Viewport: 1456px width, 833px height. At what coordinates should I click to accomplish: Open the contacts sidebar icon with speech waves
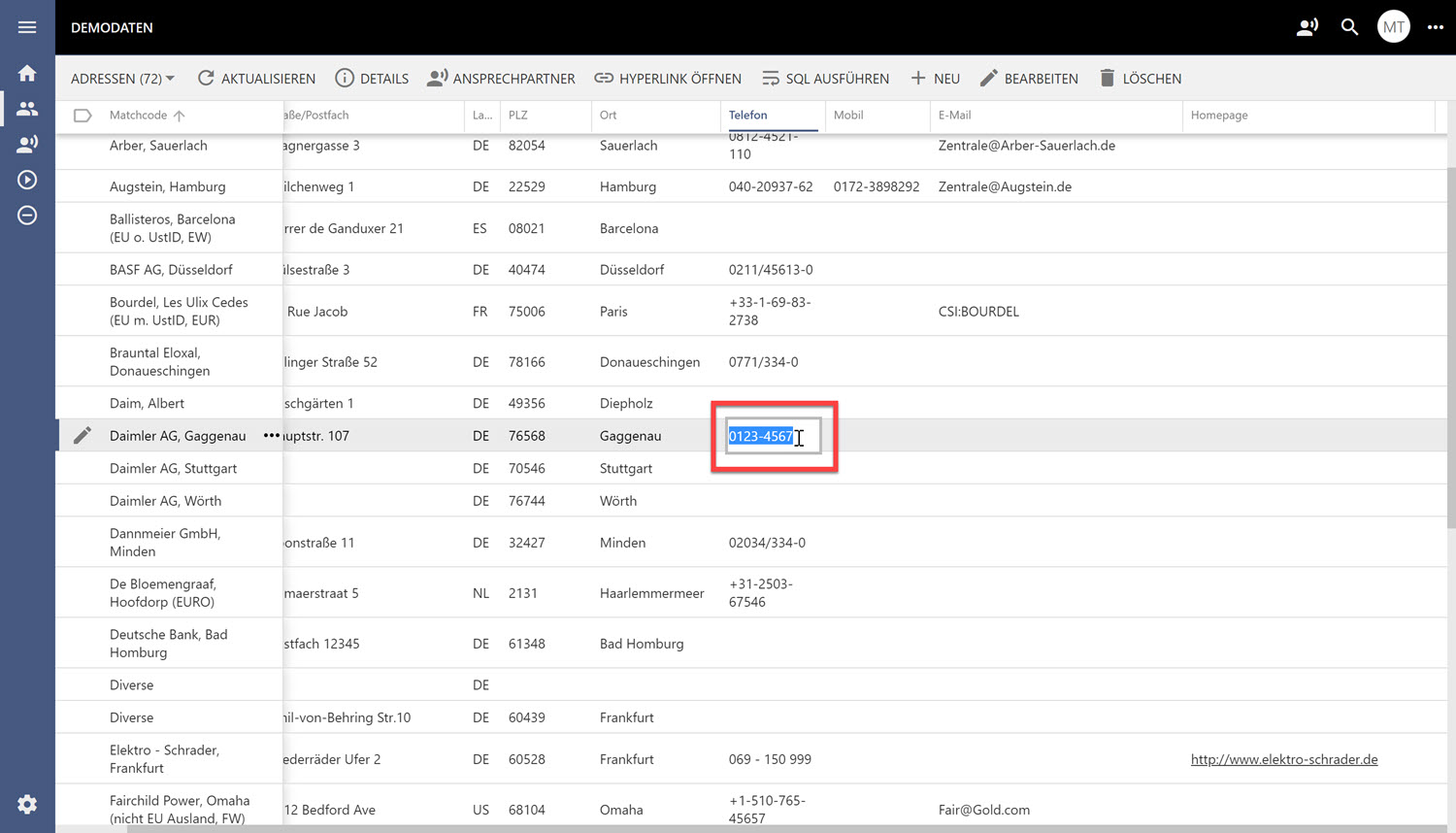click(27, 144)
